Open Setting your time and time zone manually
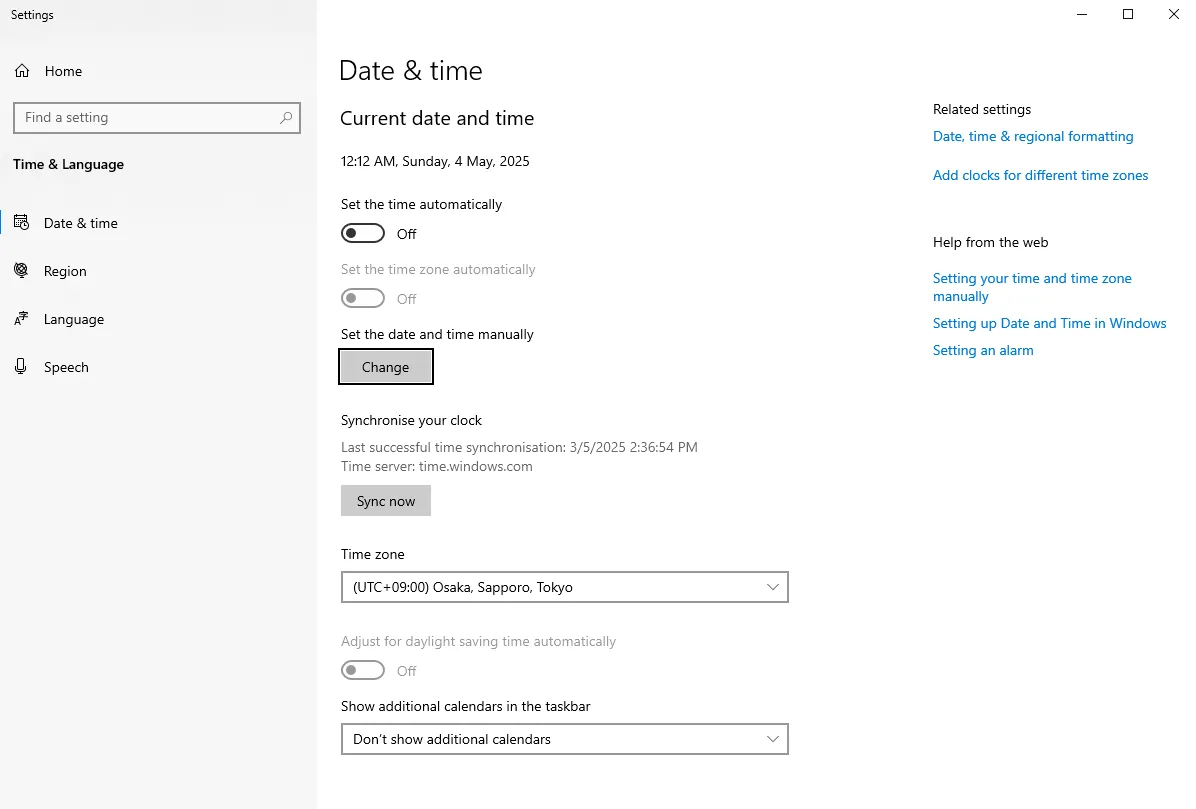 pyautogui.click(x=1032, y=287)
